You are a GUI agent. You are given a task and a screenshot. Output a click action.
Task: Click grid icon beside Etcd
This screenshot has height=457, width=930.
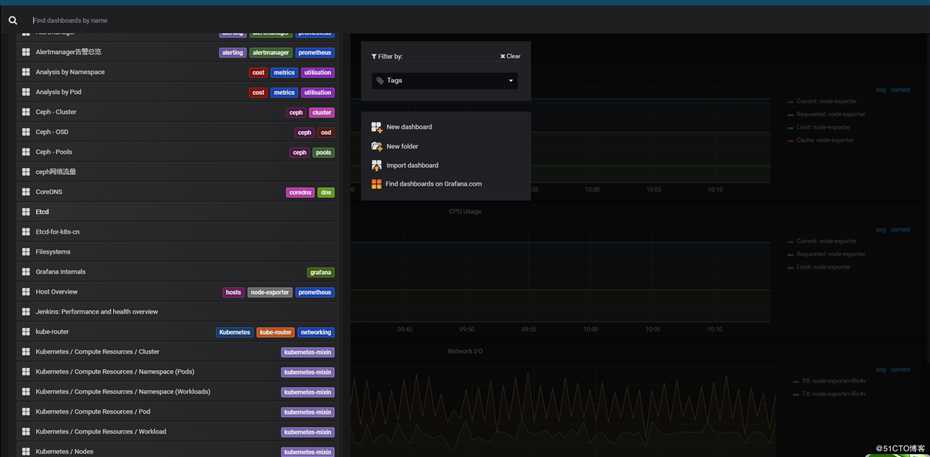[26, 212]
